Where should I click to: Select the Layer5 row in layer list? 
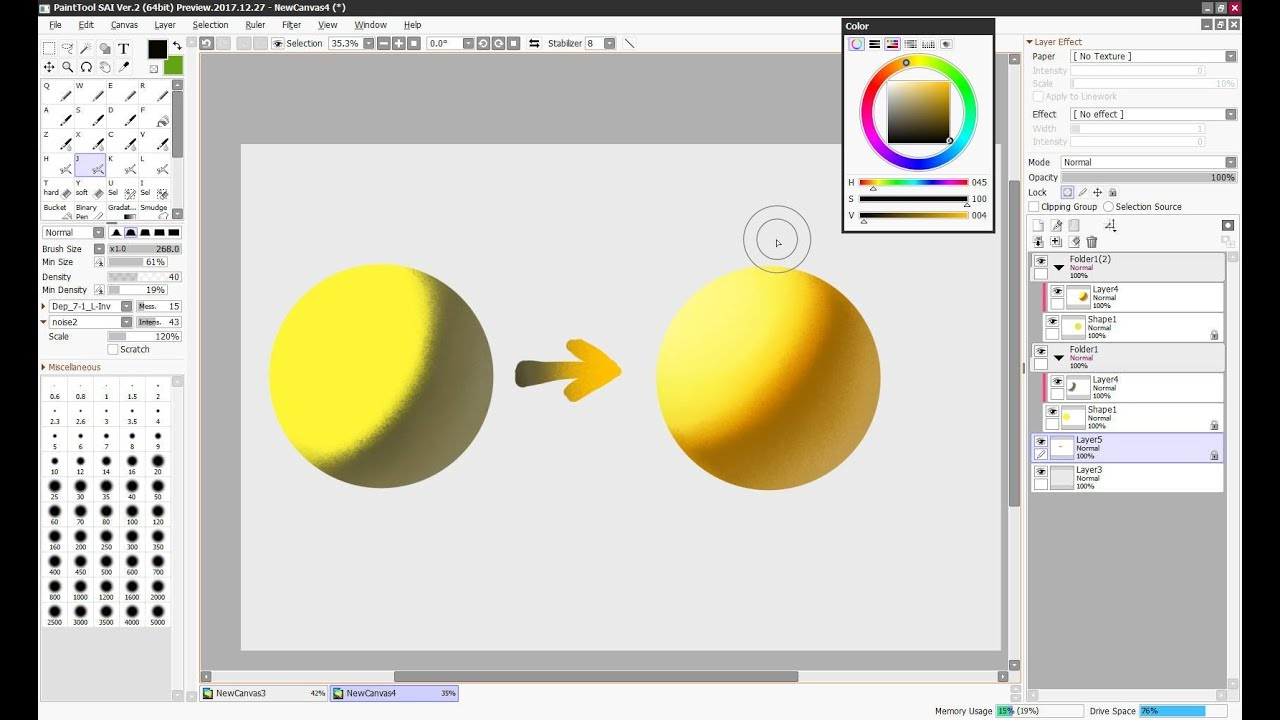tap(1127, 448)
